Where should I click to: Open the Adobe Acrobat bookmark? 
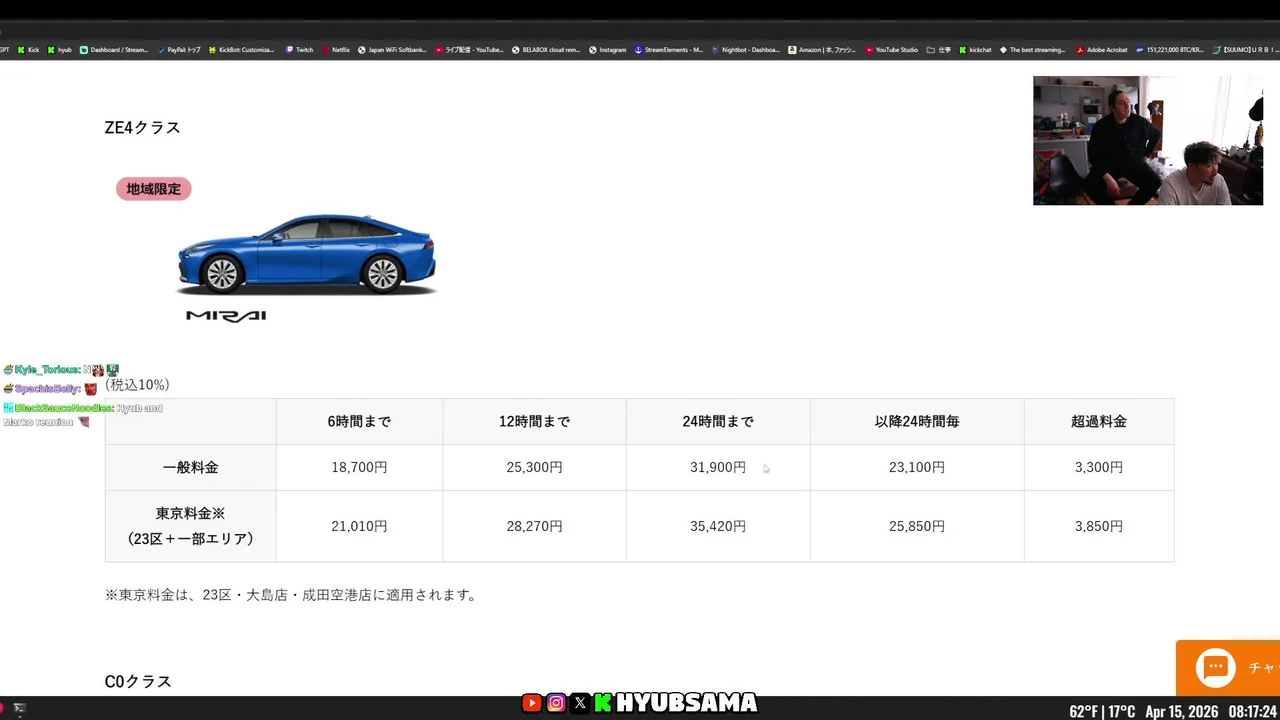coord(1102,49)
